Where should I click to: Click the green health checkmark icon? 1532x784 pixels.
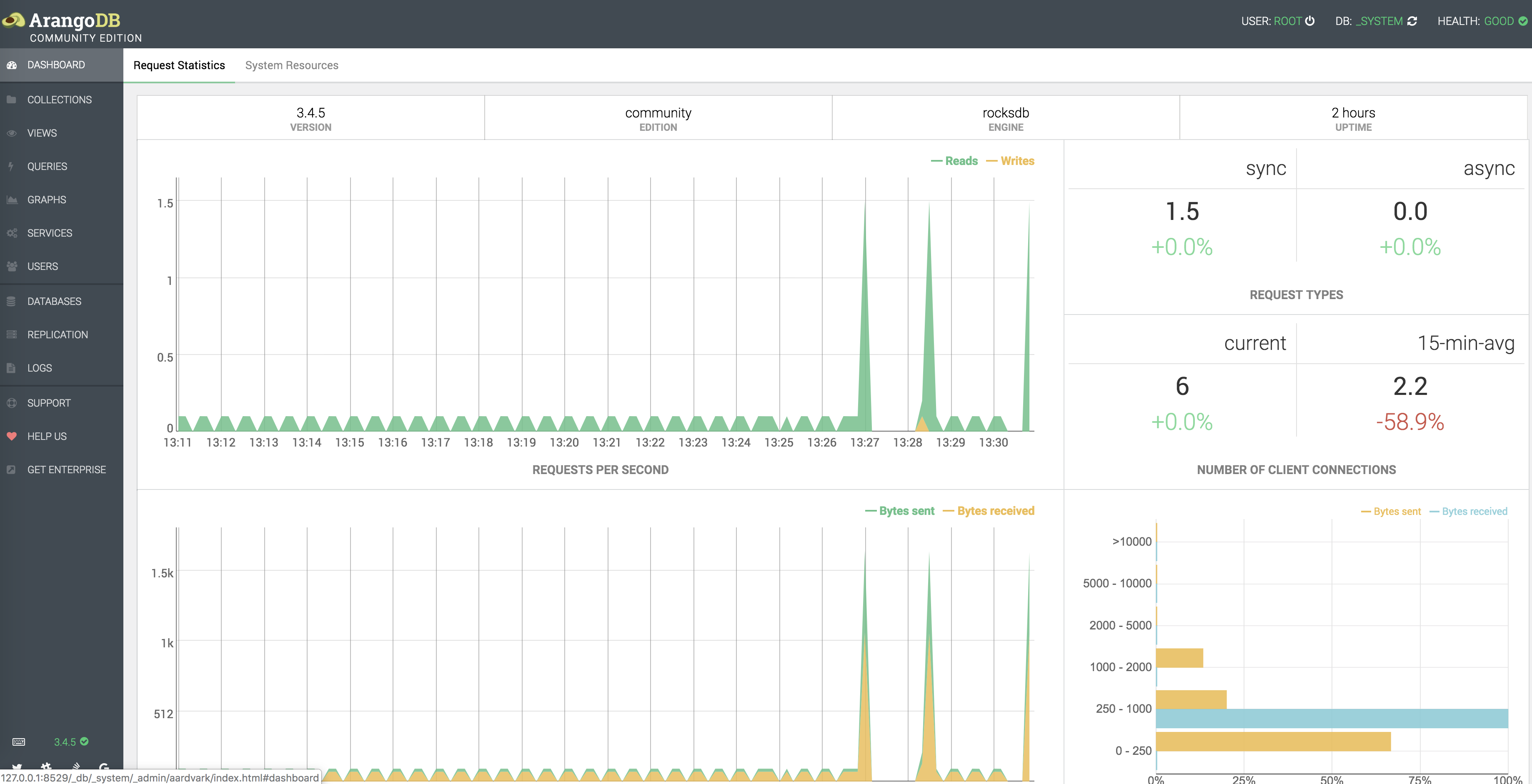pyautogui.click(x=1522, y=21)
